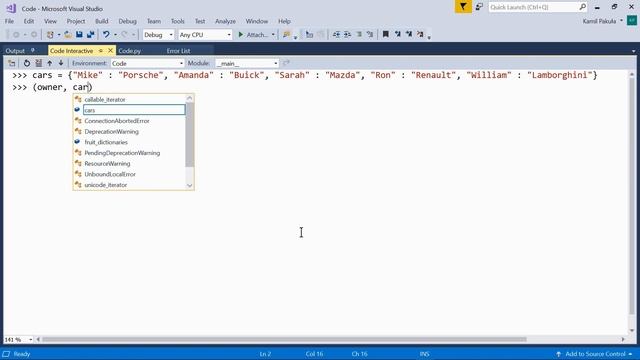This screenshot has width=640, height=360.
Task: Expand the Undo history dropdown arrow
Action: point(116,35)
